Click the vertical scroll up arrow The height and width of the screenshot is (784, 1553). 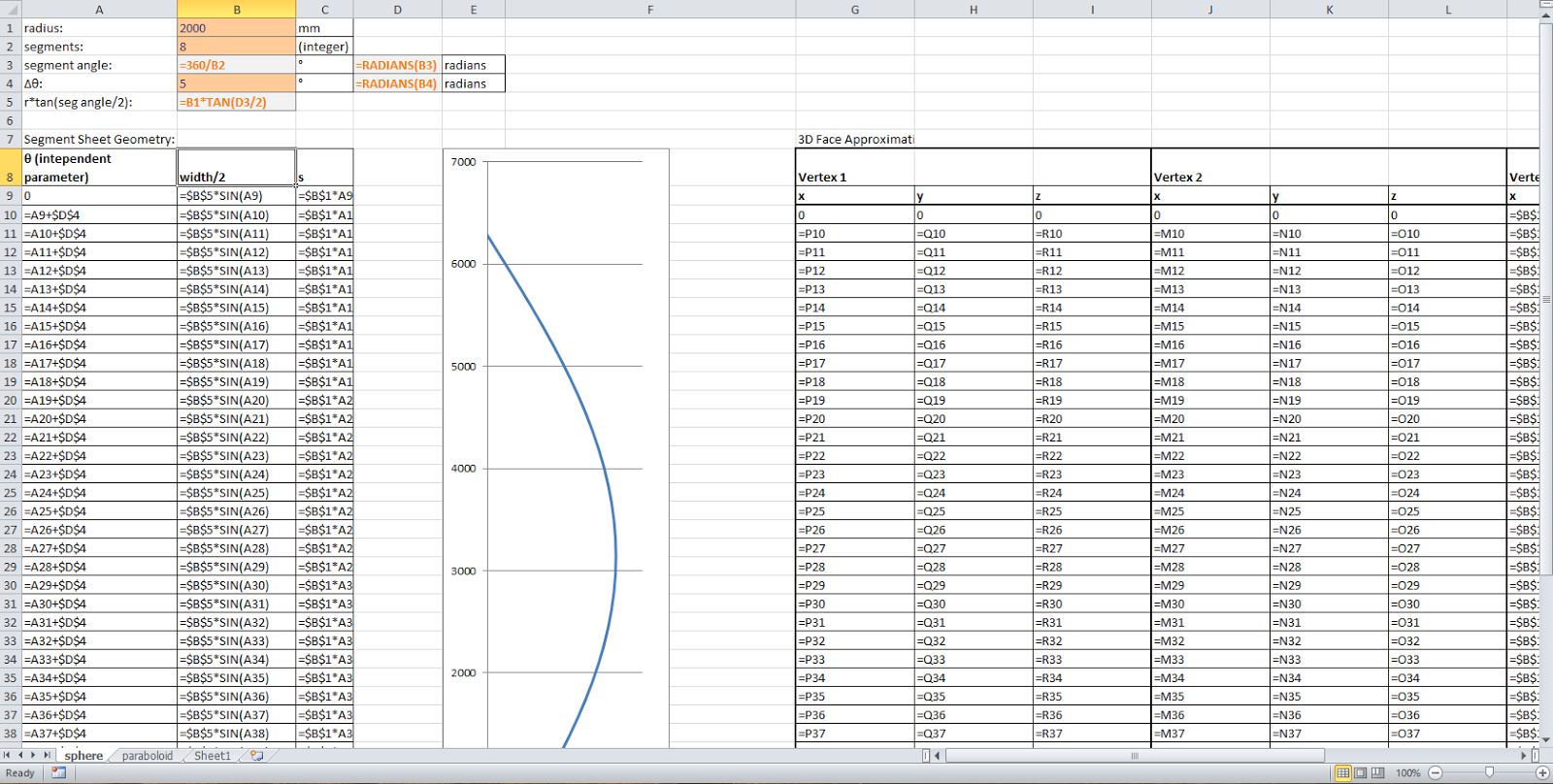point(1545,15)
